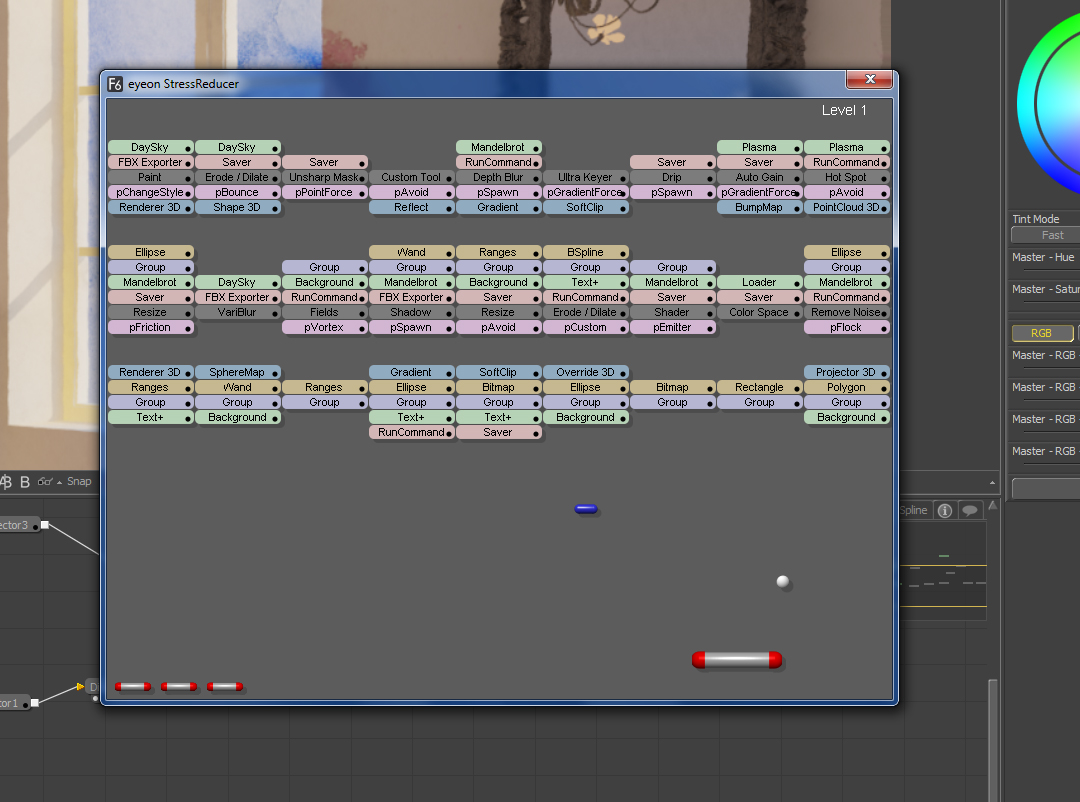Open the comments speech bubble tab

(x=970, y=511)
